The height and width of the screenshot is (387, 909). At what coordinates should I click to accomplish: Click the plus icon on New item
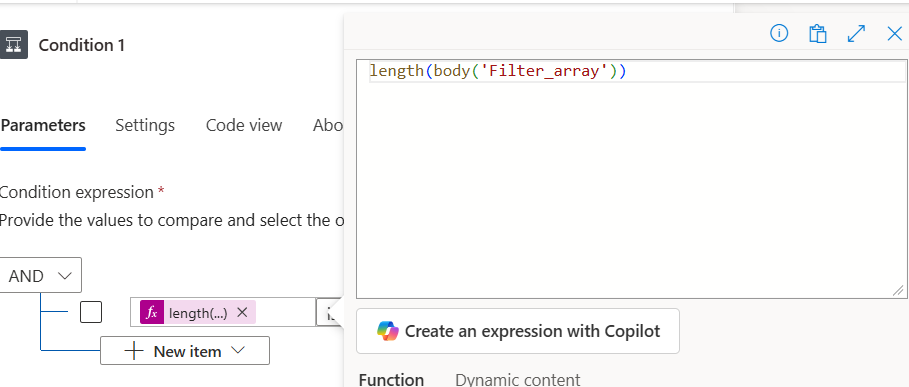(134, 351)
